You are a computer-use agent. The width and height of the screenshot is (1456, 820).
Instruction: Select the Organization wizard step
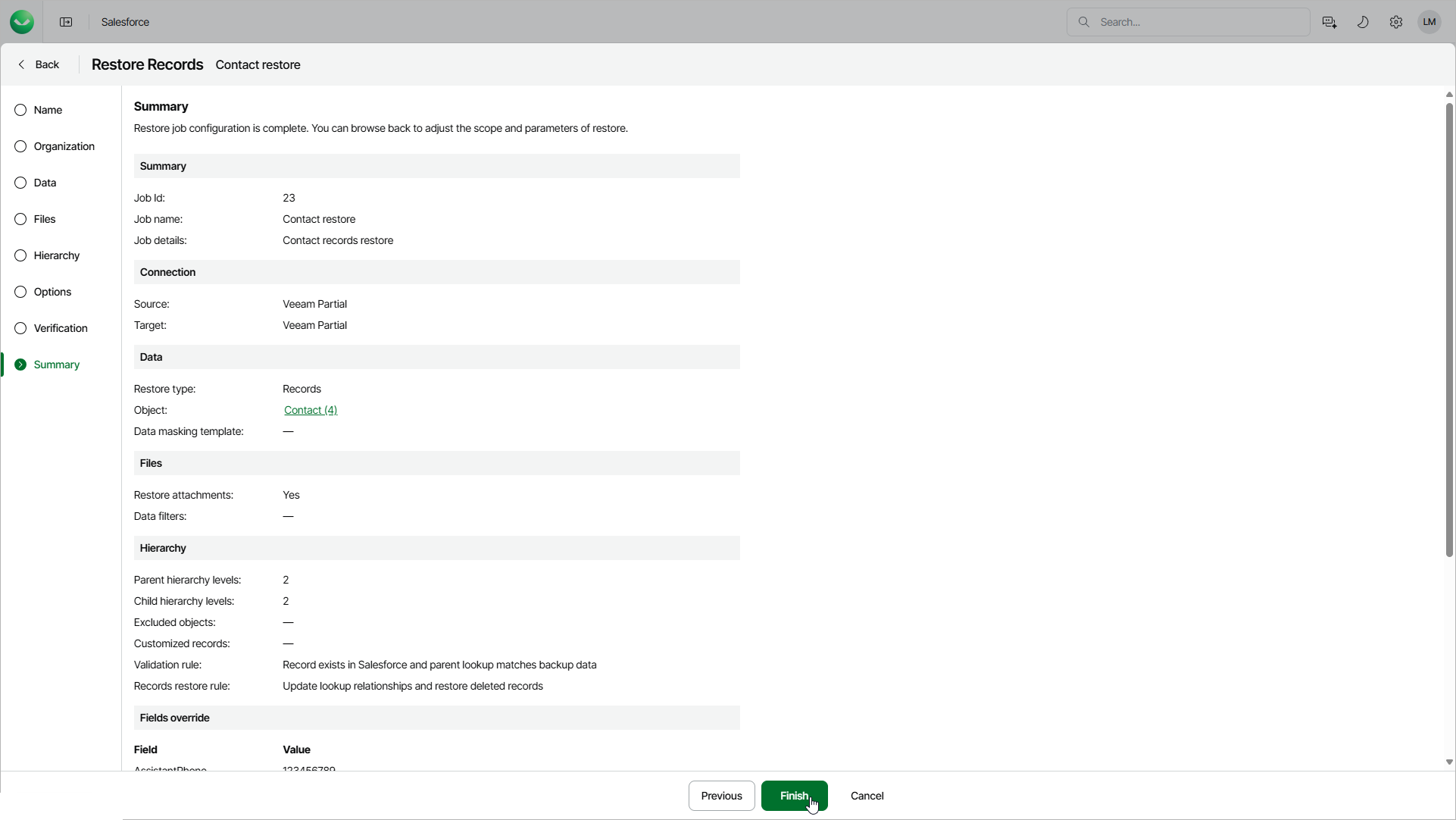[64, 147]
